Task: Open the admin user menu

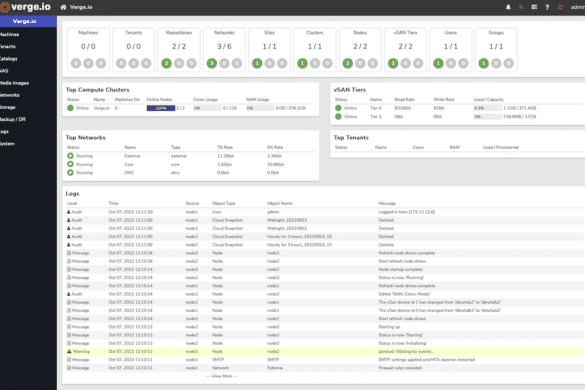Action: 578,7
